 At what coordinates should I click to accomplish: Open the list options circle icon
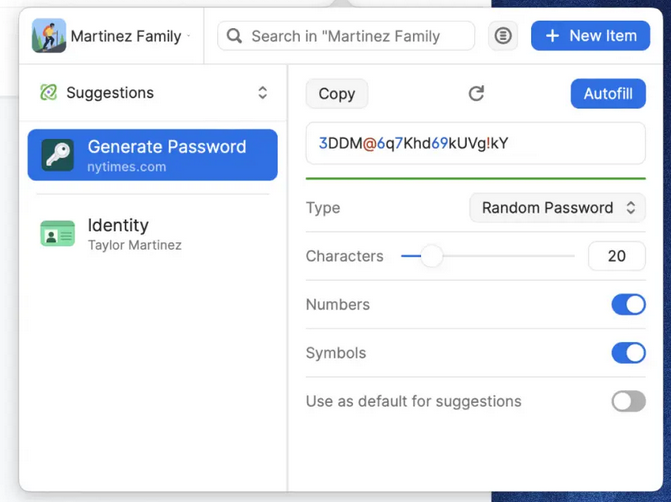coord(503,36)
